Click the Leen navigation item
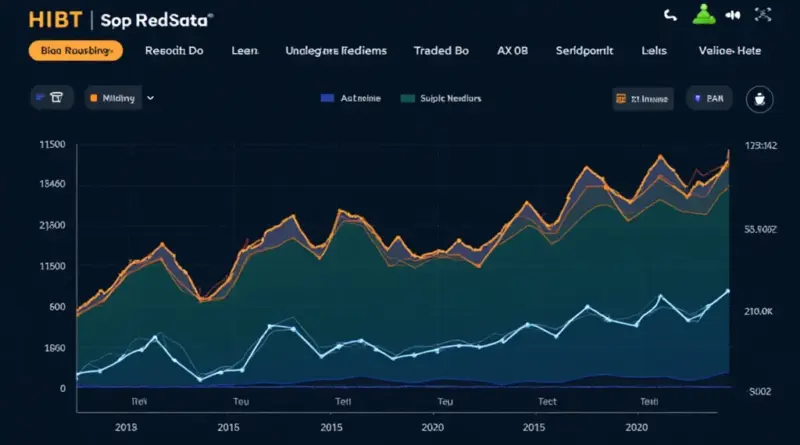Image resolution: width=800 pixels, height=445 pixels. [x=243, y=51]
